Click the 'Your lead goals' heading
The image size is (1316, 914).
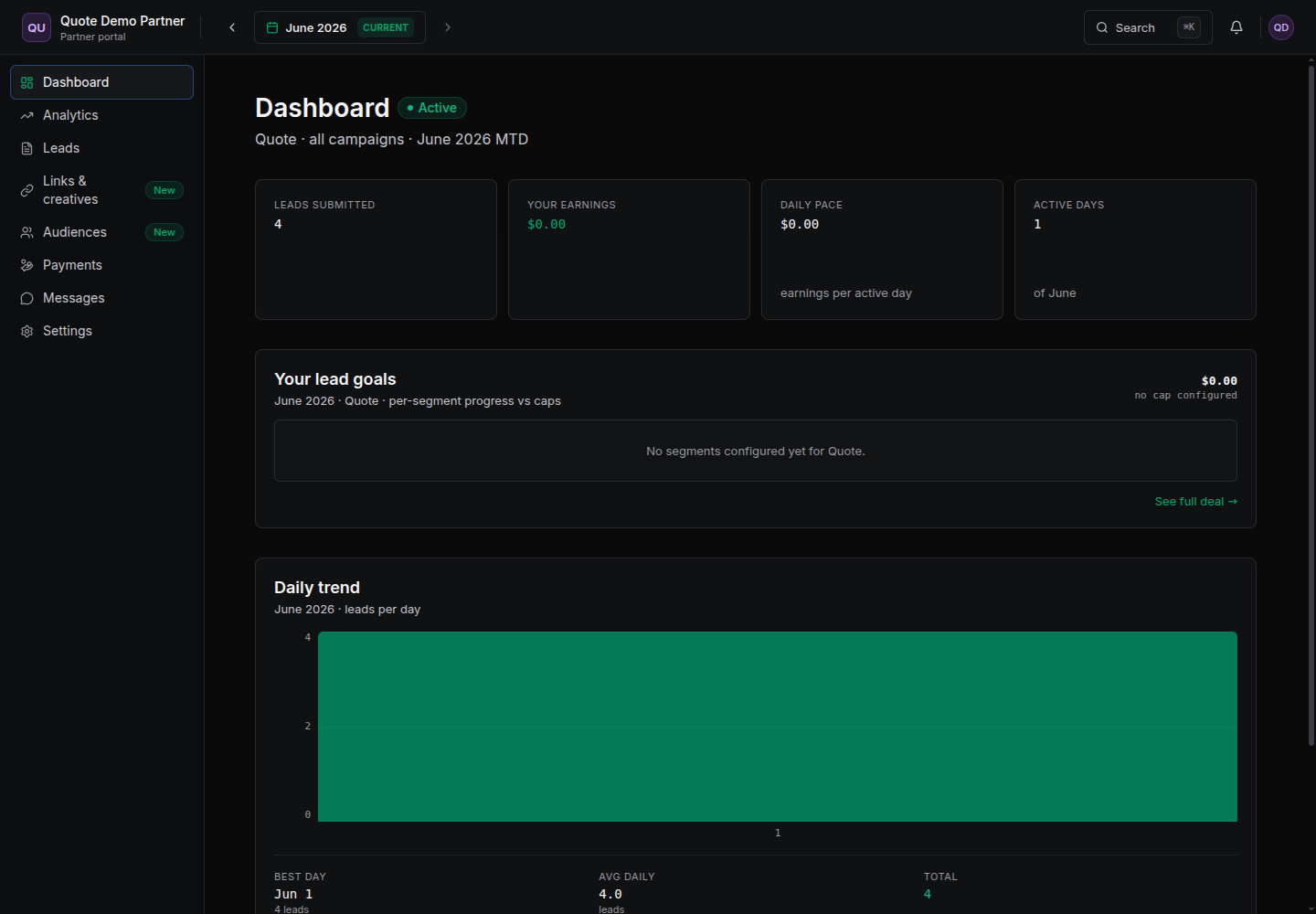coord(335,379)
